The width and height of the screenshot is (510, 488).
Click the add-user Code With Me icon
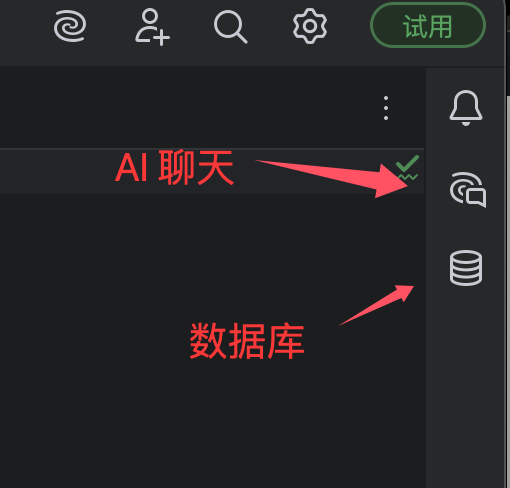[152, 27]
